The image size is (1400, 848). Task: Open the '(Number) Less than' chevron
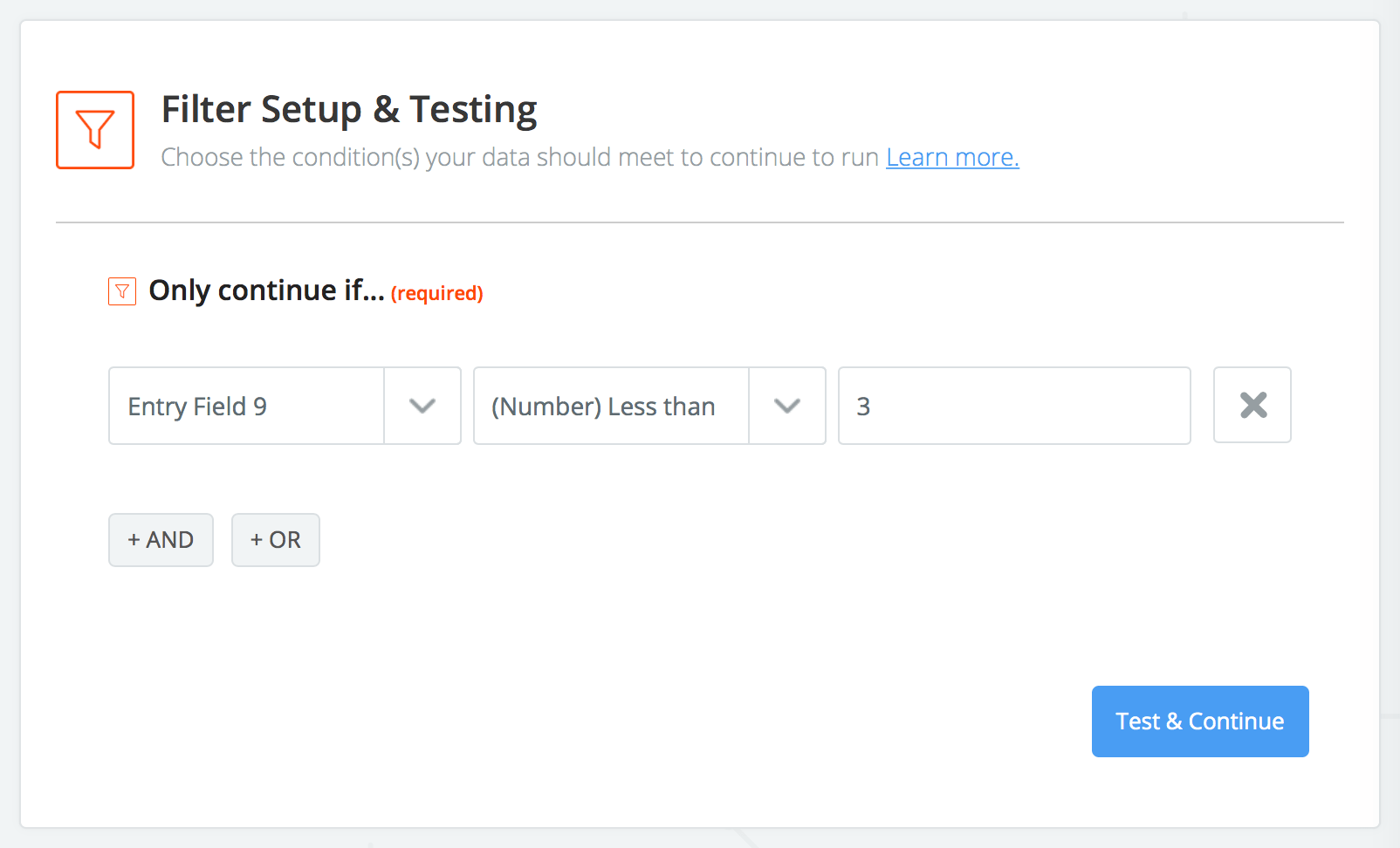click(x=787, y=406)
